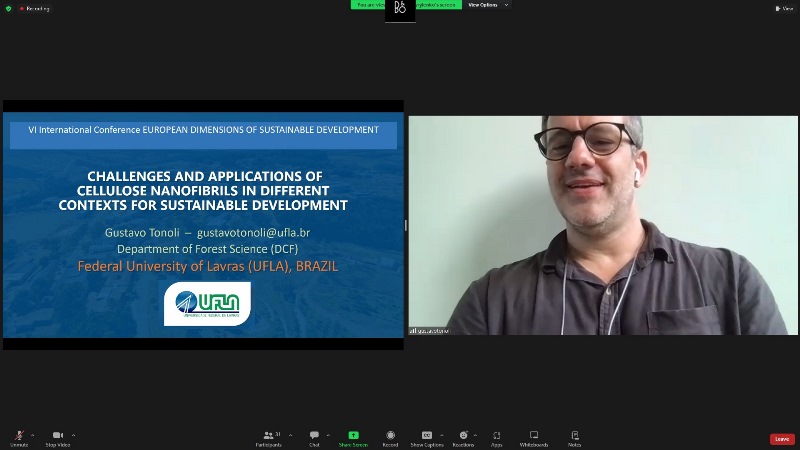Click the red Leave button
Image resolution: width=800 pixels, height=450 pixels.
point(782,439)
